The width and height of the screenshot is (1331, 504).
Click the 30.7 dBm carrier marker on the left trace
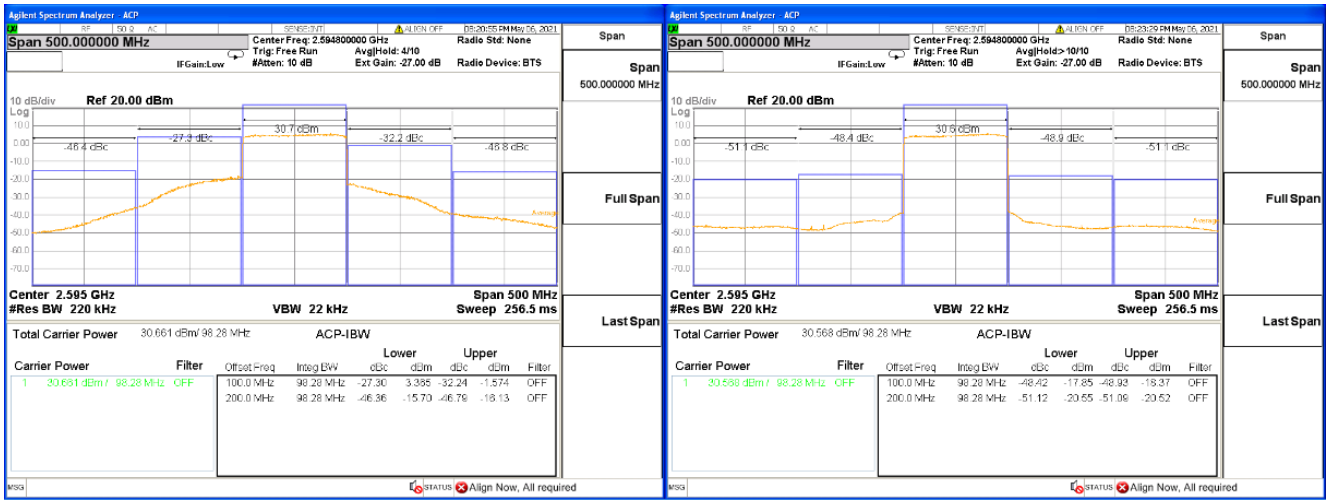click(295, 129)
